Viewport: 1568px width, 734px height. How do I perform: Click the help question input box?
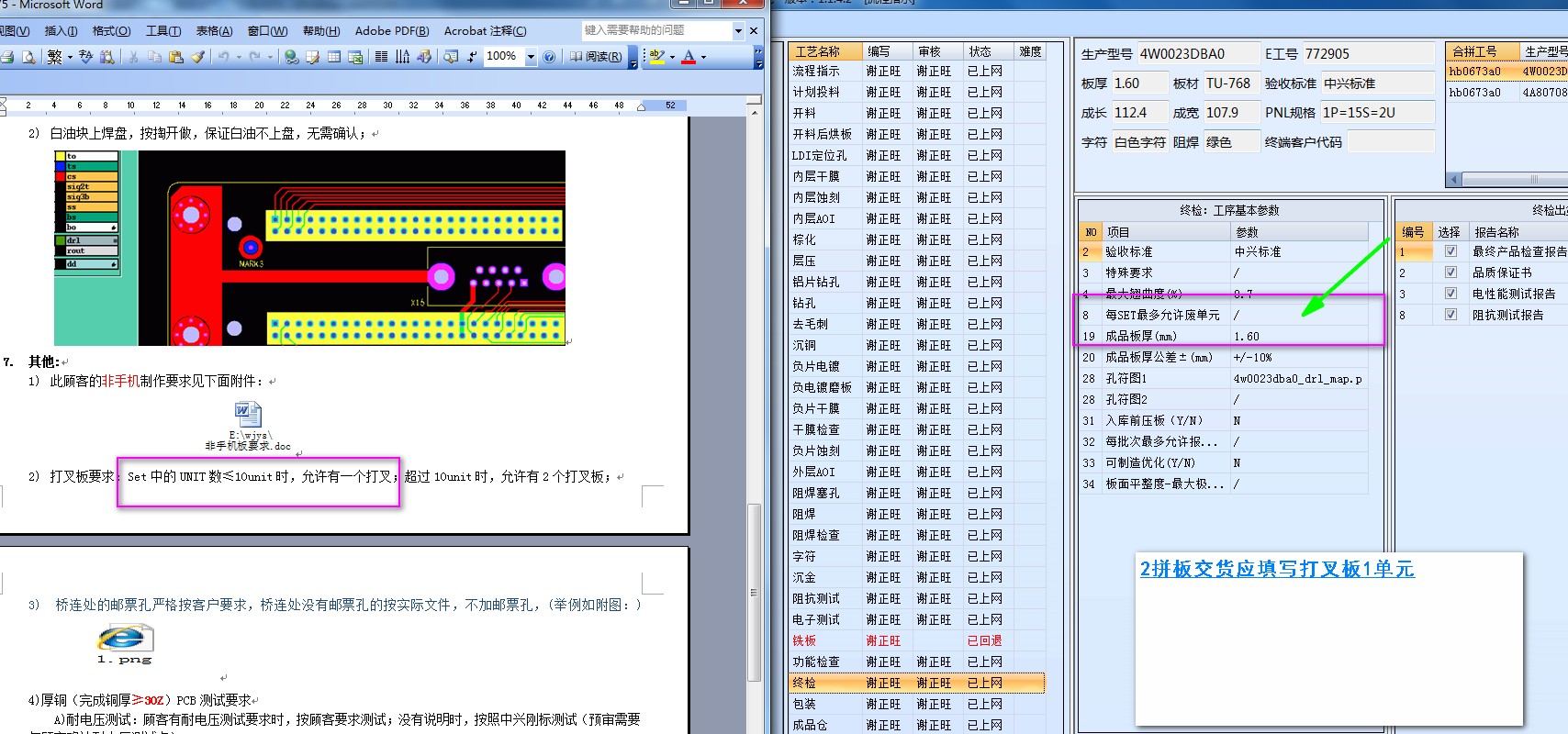point(656,30)
